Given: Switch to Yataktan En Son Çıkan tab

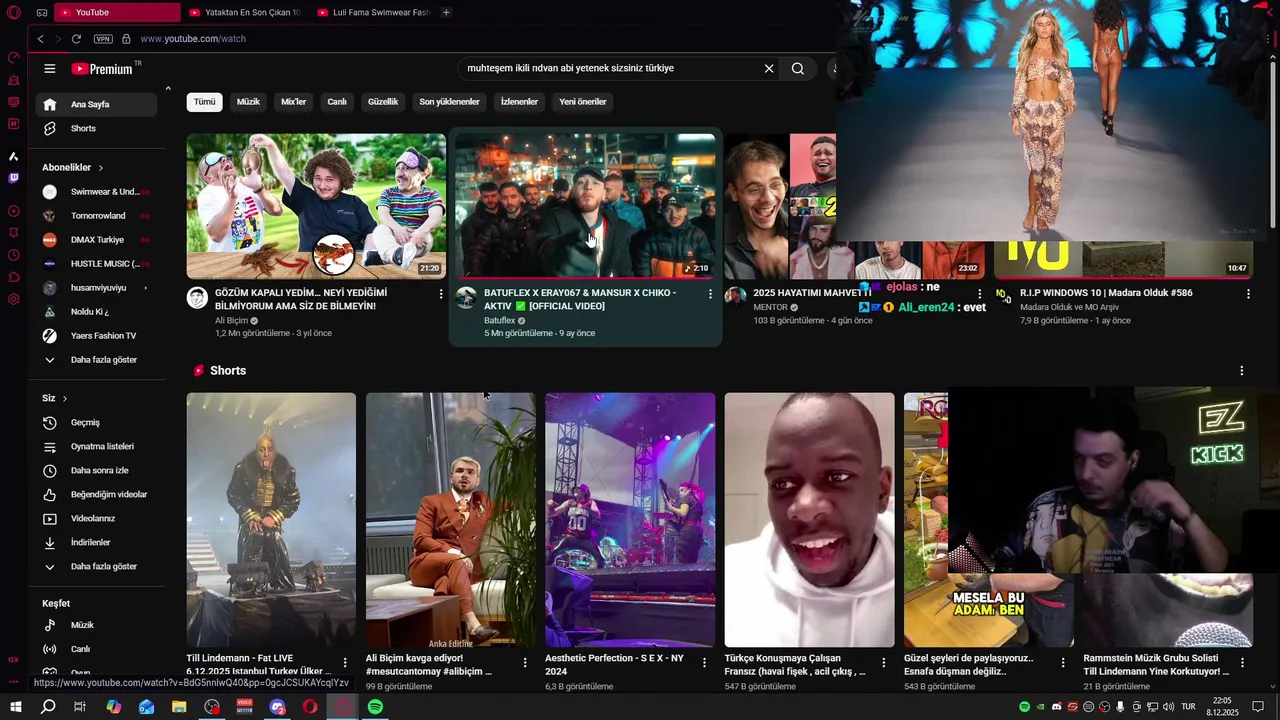Looking at the screenshot, I should coord(244,12).
